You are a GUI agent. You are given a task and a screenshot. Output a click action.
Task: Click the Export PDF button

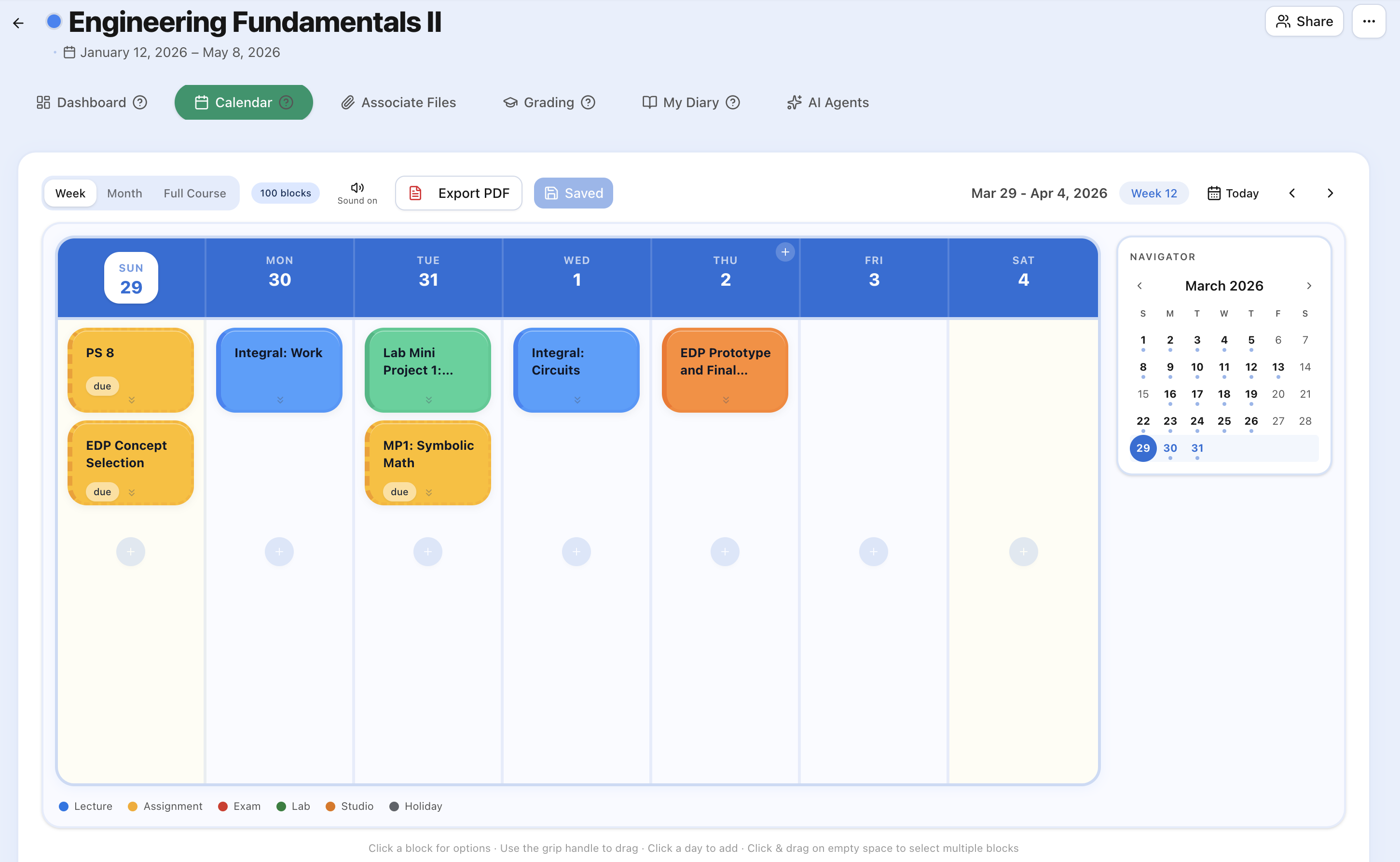pos(458,193)
